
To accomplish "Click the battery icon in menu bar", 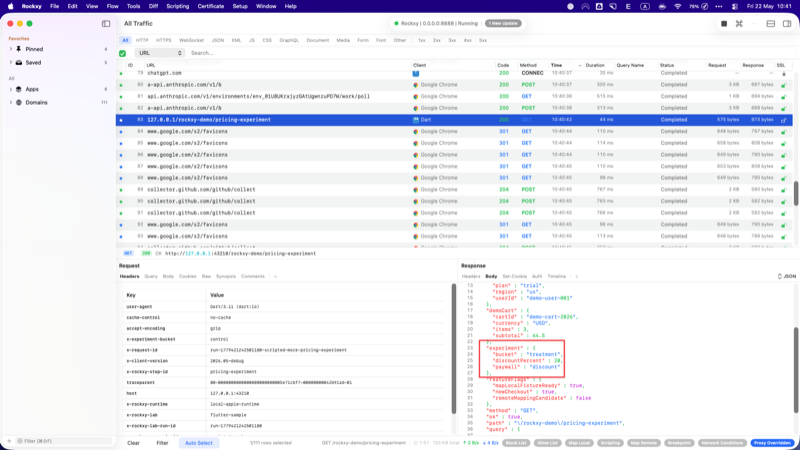I will point(705,7).
